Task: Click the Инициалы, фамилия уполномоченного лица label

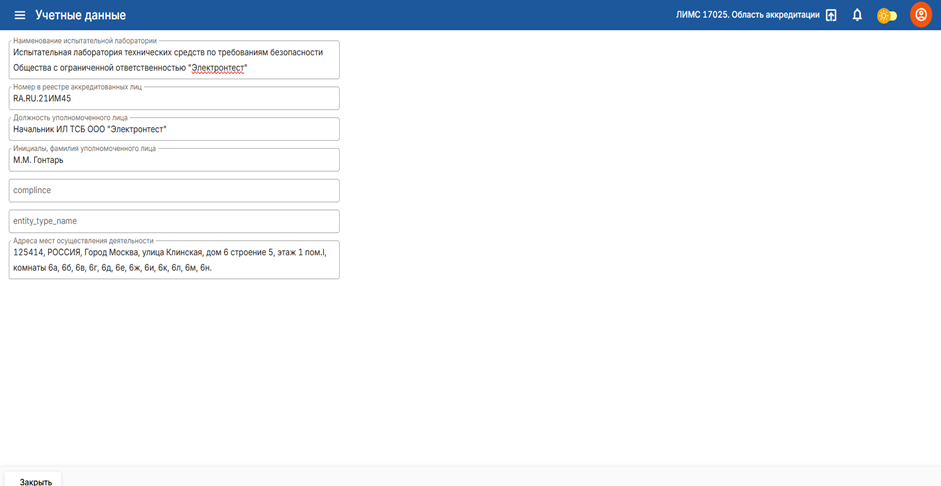Action: pyautogui.click(x=85, y=148)
